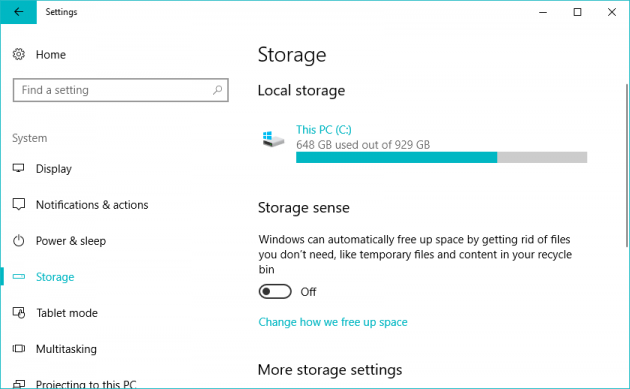Click the search magnifier icon
The image size is (630, 389).
(x=217, y=90)
